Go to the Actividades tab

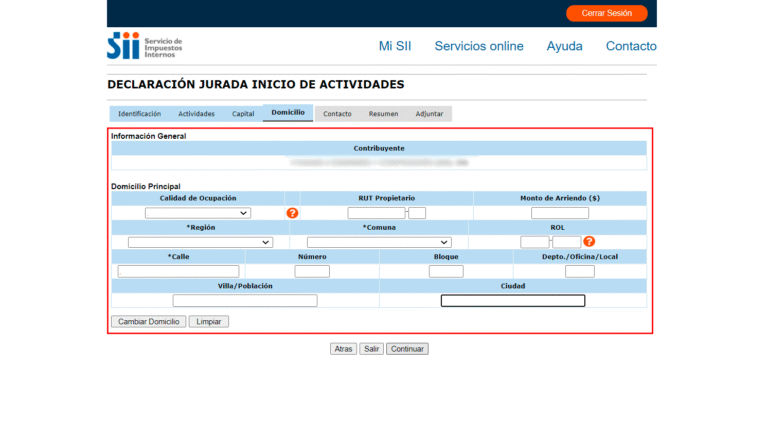point(196,114)
